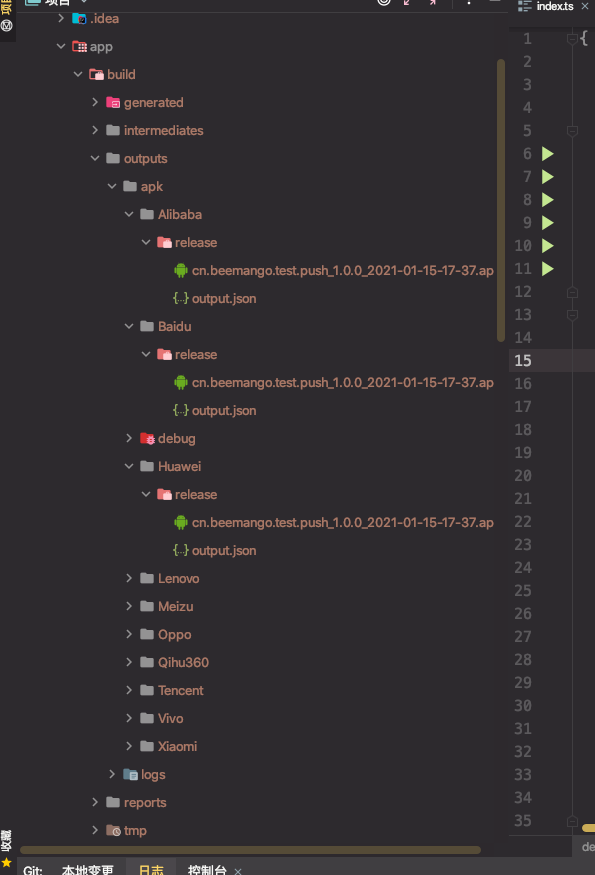Click the tmp folder icon

pos(113,830)
